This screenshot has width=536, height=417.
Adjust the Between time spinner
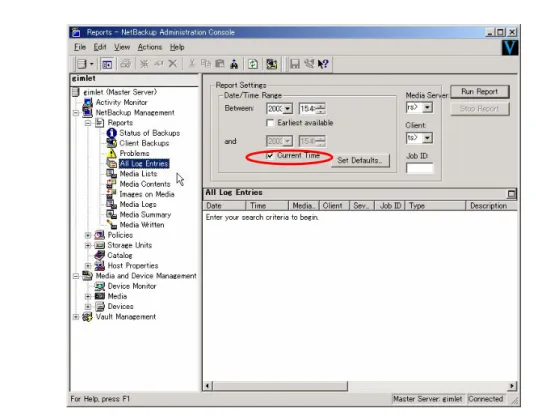[320, 109]
